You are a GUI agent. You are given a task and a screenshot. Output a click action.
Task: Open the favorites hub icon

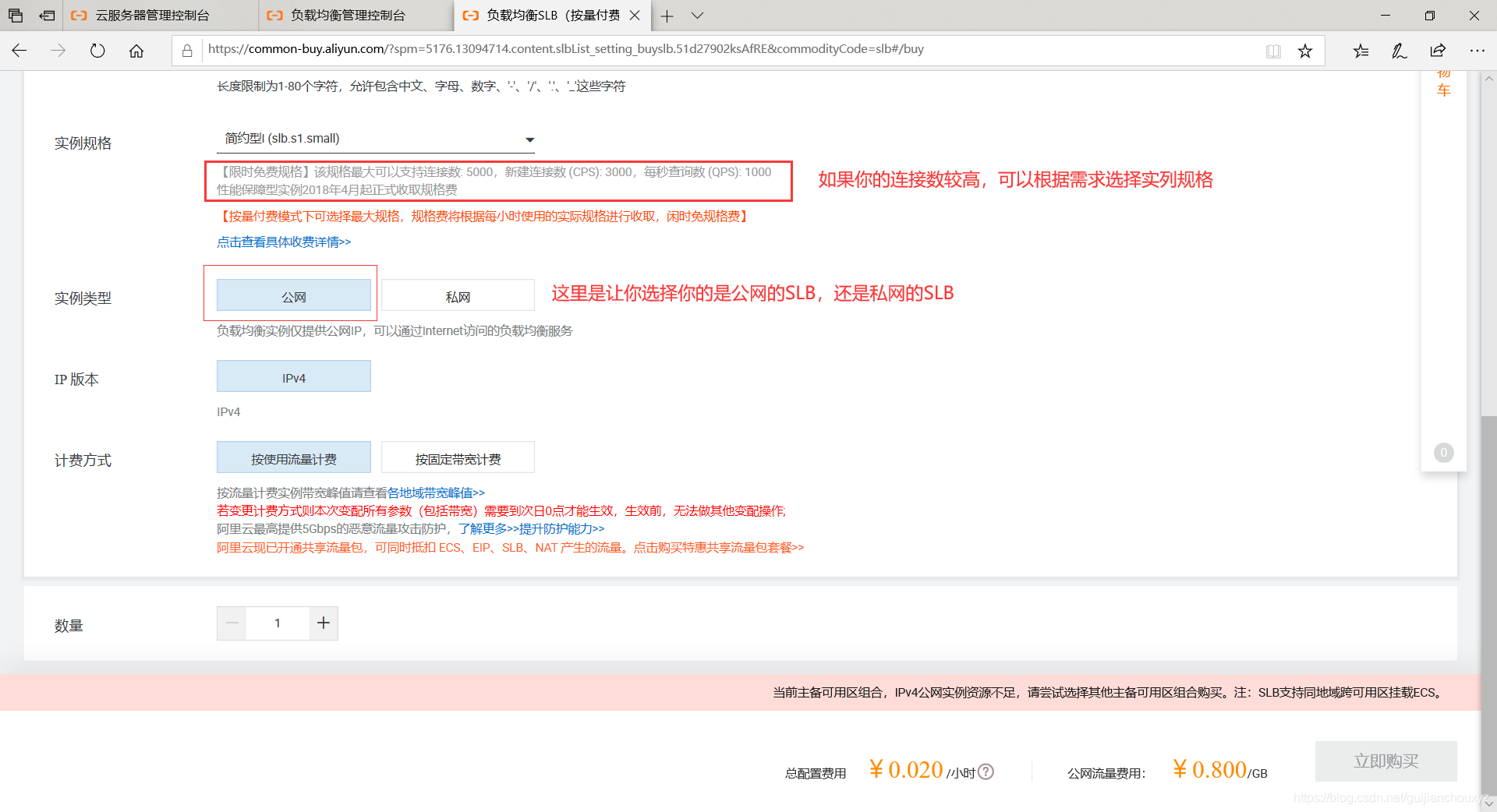[1361, 51]
